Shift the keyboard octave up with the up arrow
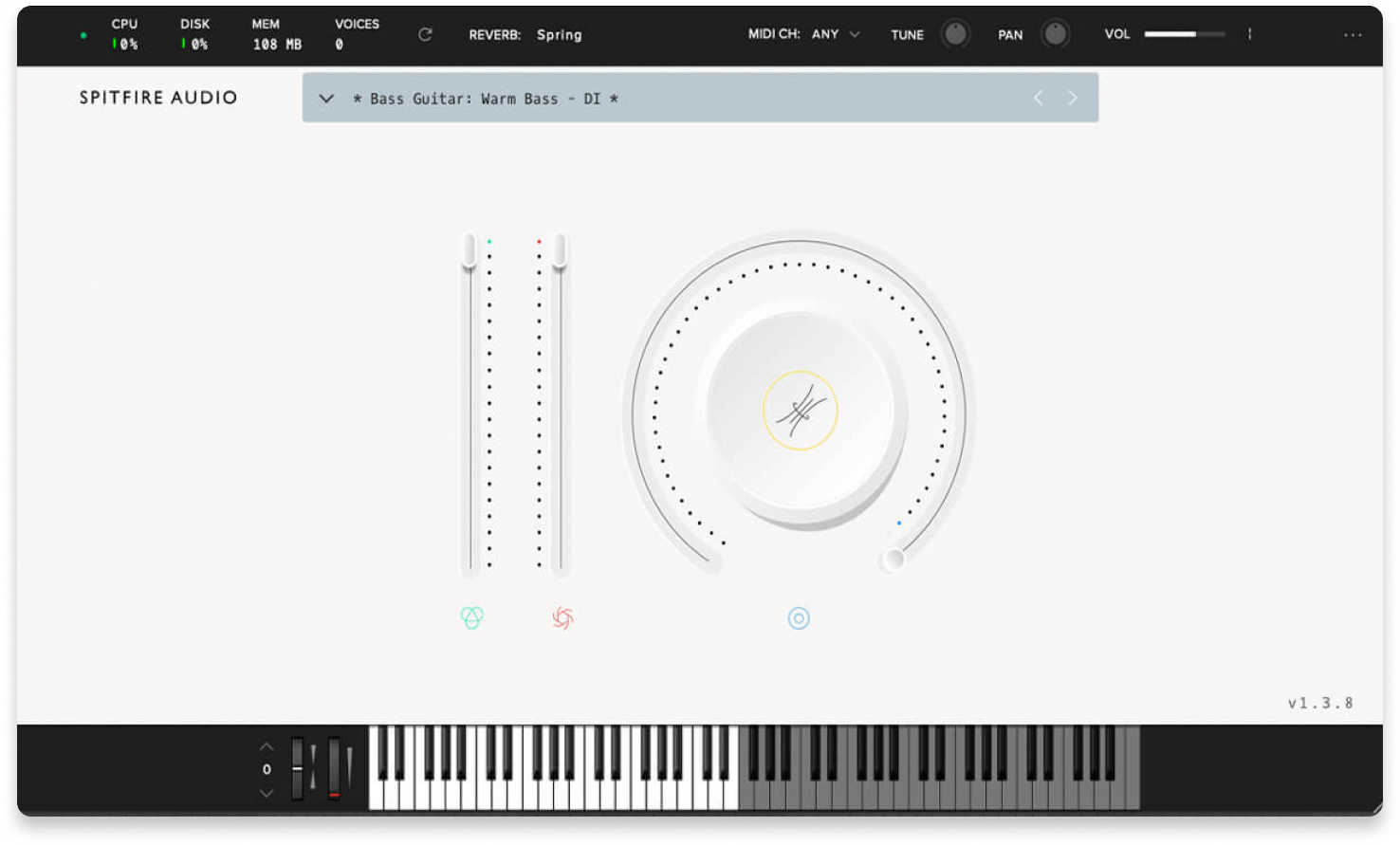Viewport: 1400px width, 845px height. (x=267, y=746)
